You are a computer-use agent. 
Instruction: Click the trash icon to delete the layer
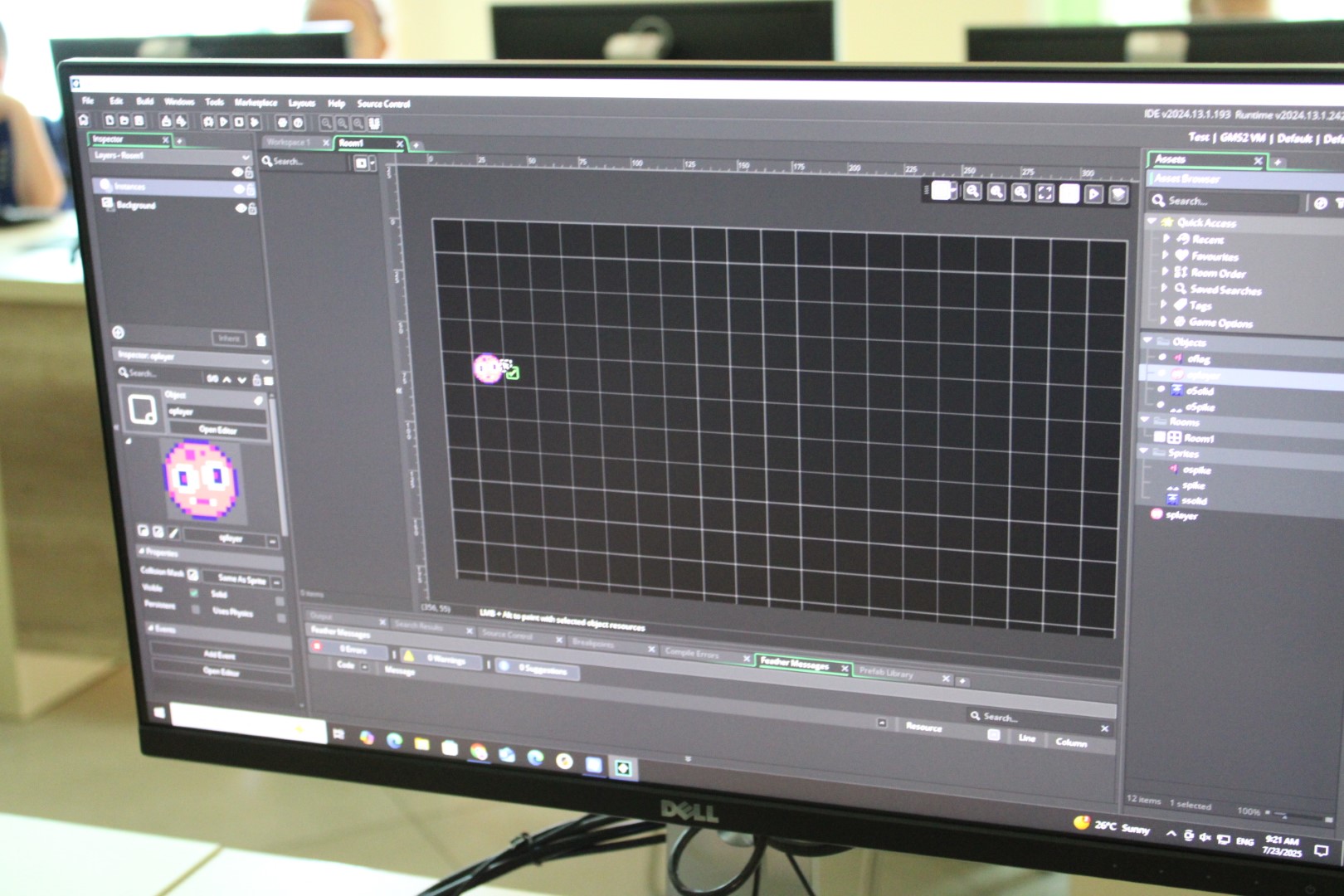pos(261,339)
